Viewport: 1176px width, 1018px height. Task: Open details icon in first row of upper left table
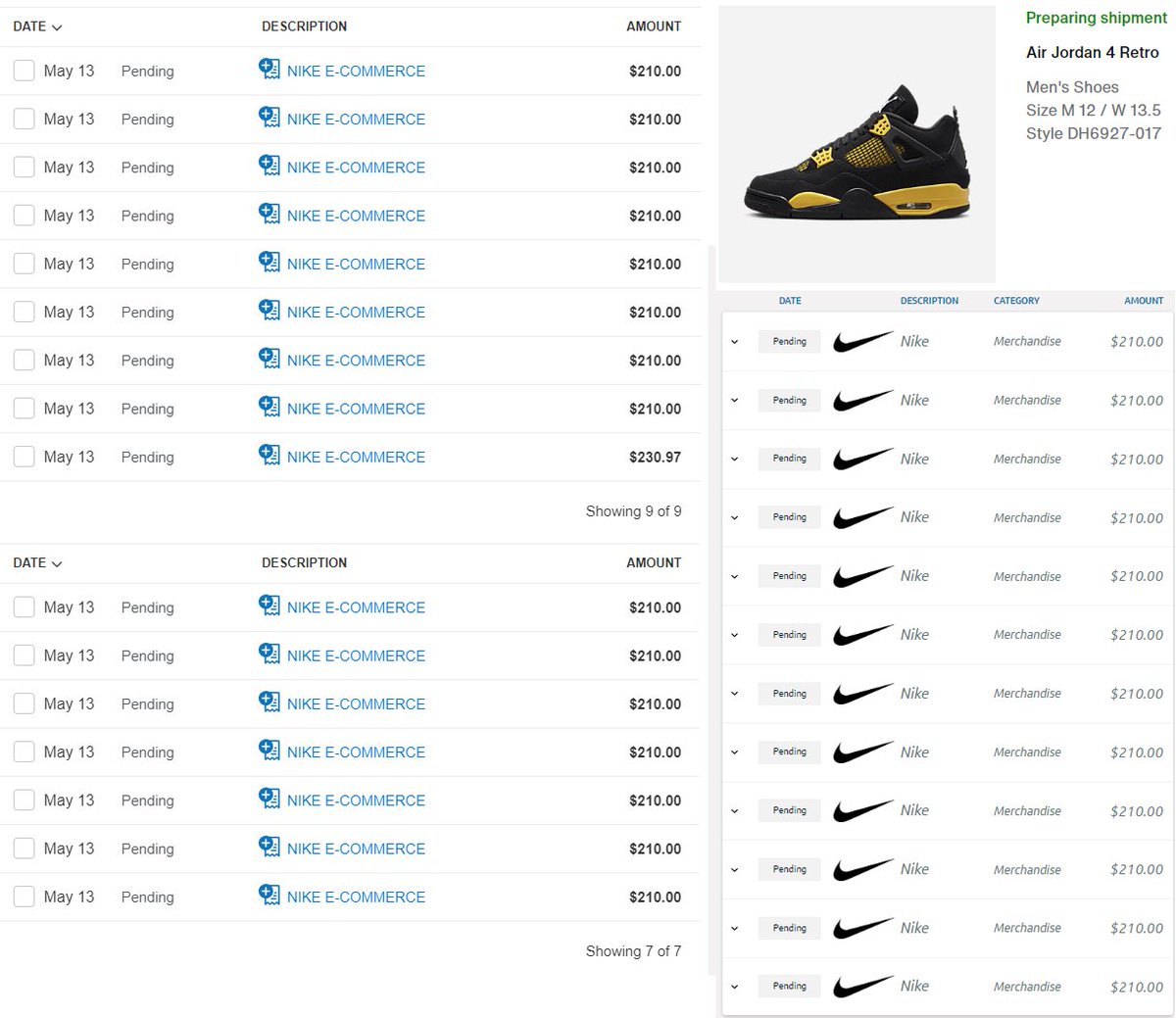pyautogui.click(x=269, y=69)
